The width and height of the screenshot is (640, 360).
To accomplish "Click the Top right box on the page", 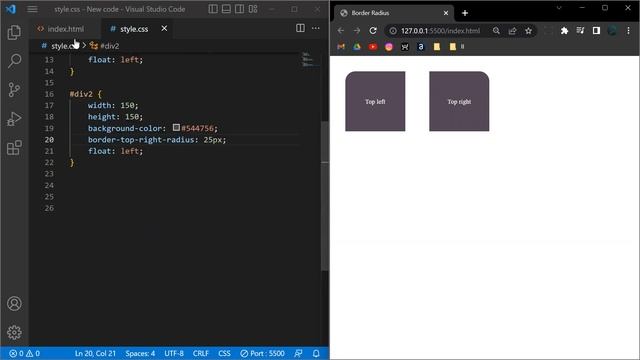I will pos(459,101).
